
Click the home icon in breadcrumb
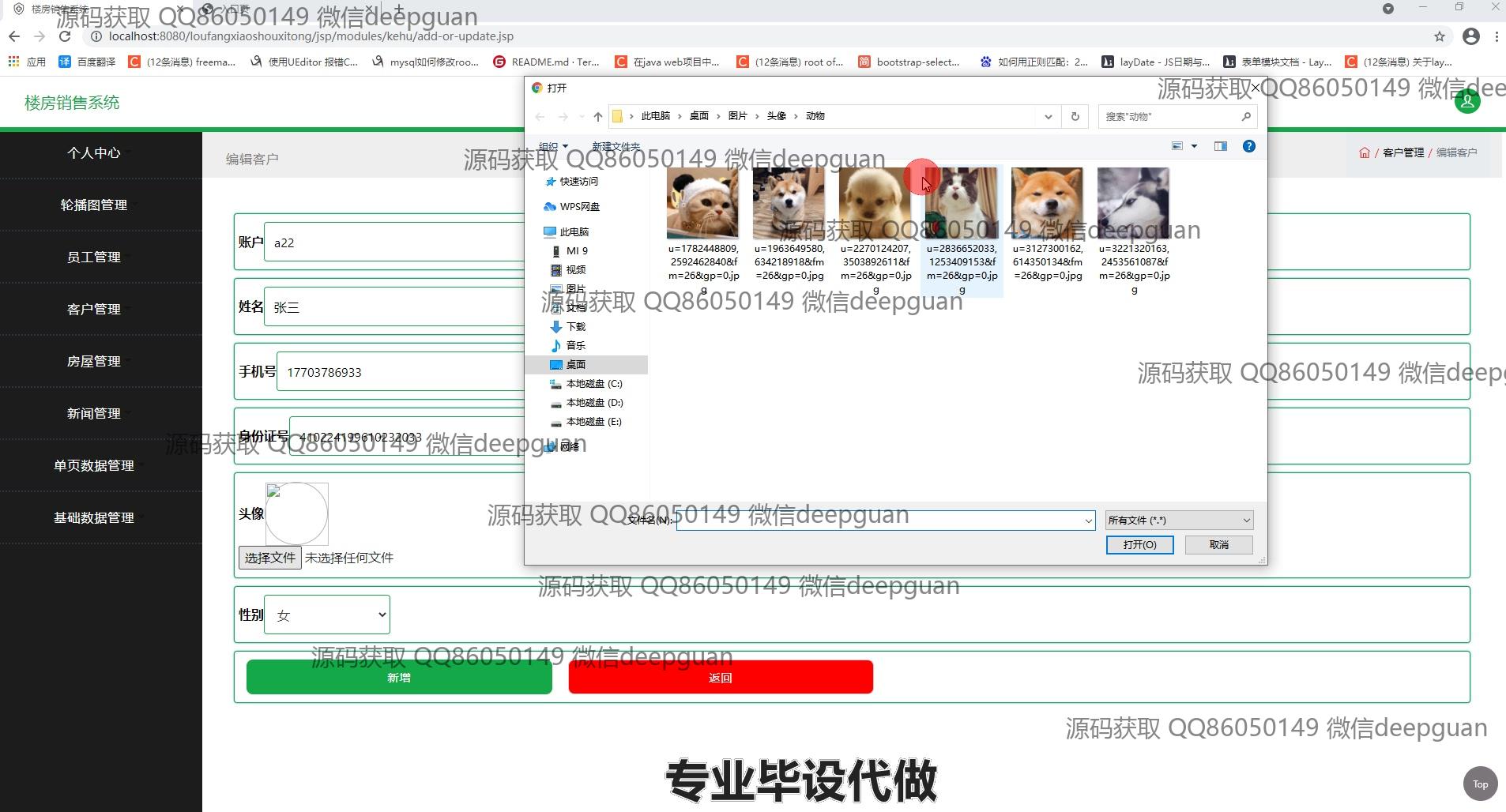tap(1364, 152)
